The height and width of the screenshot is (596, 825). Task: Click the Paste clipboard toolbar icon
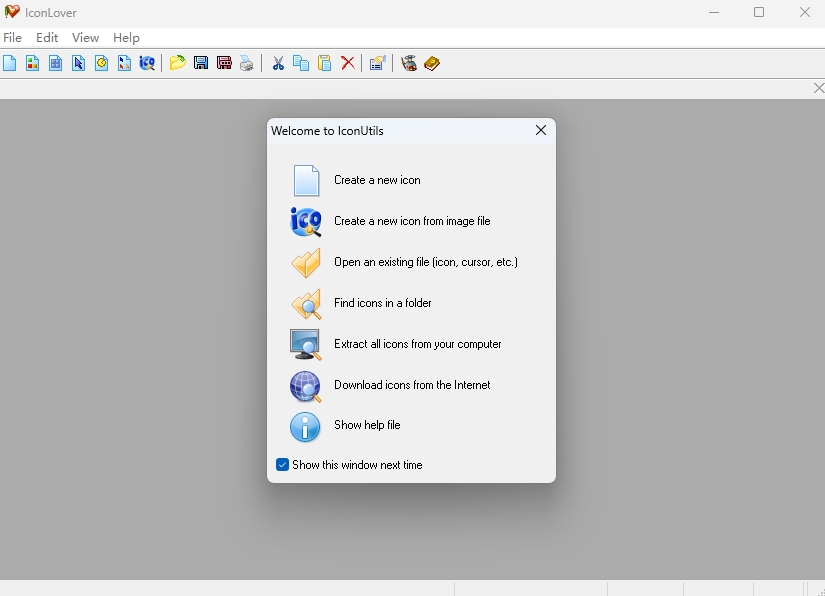[325, 63]
